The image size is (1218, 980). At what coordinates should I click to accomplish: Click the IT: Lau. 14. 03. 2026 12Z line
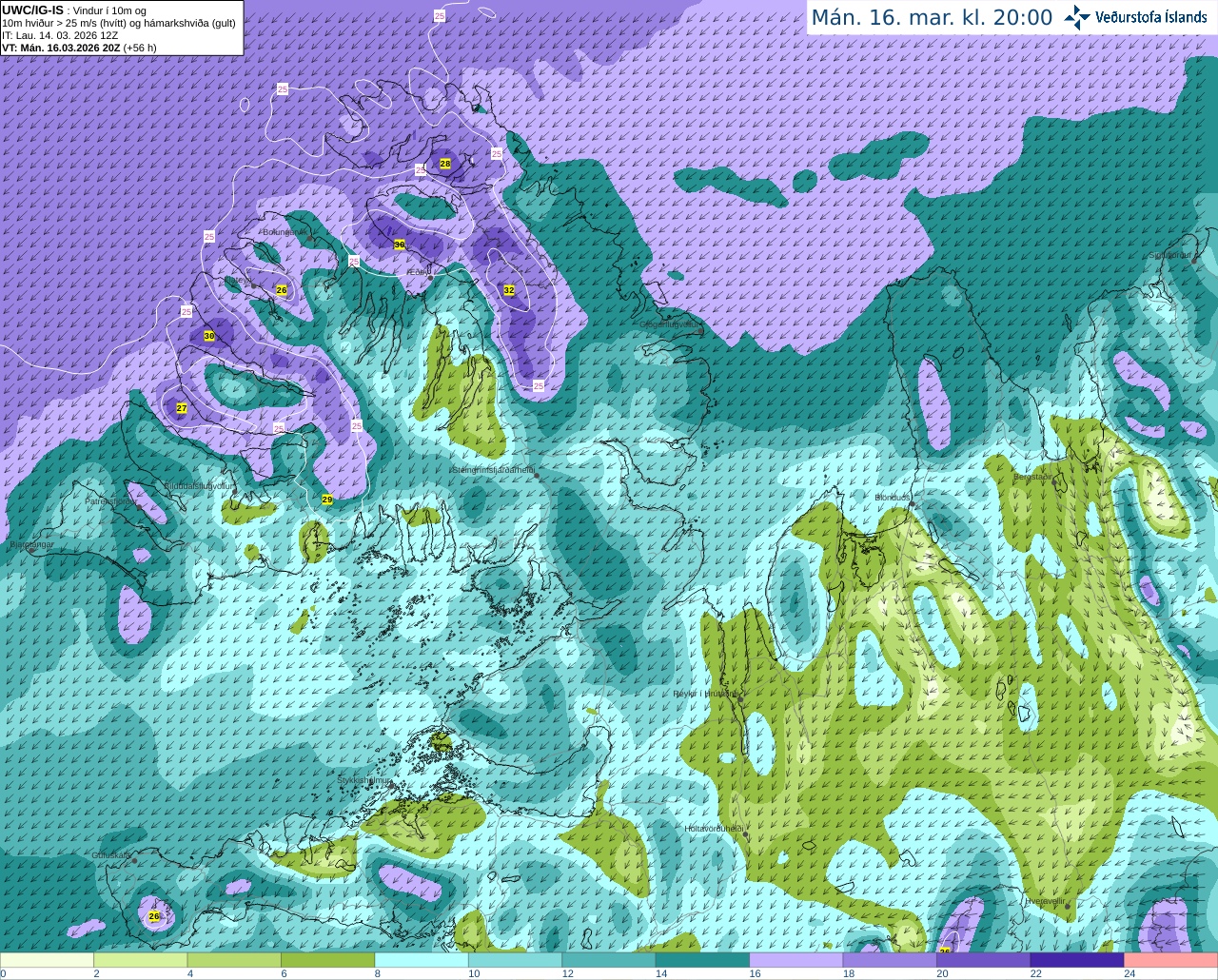[60, 35]
